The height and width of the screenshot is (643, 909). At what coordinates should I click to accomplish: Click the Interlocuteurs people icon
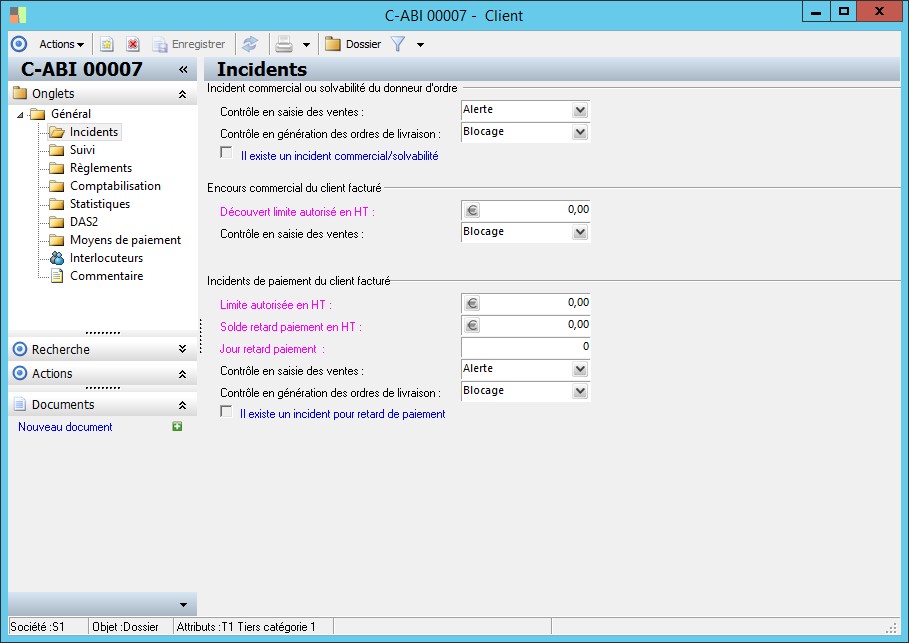click(57, 258)
